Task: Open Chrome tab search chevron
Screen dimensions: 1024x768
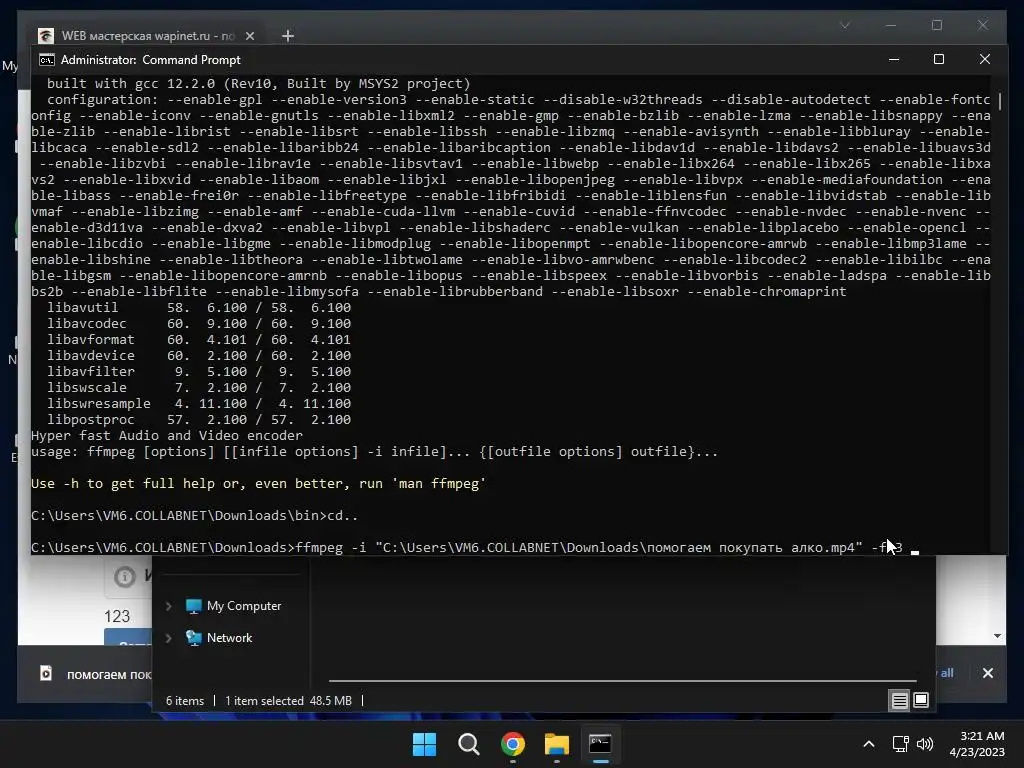Action: coord(844,25)
